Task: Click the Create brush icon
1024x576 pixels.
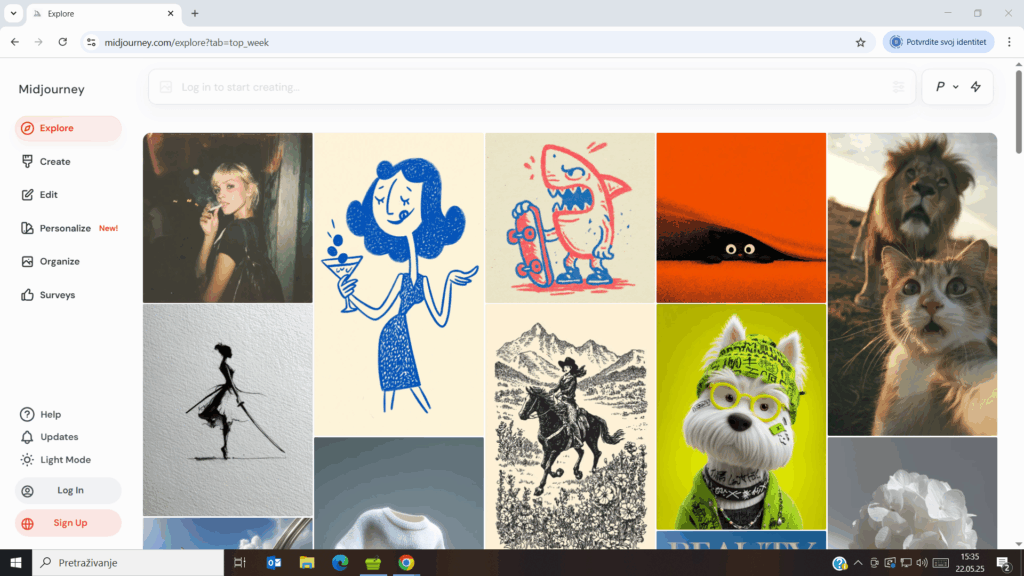Action: [27, 161]
